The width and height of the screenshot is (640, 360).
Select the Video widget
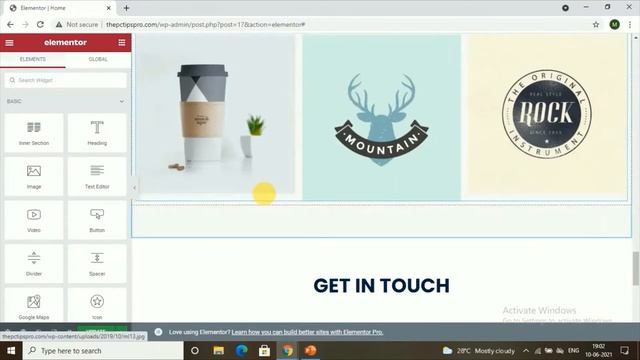(34, 220)
